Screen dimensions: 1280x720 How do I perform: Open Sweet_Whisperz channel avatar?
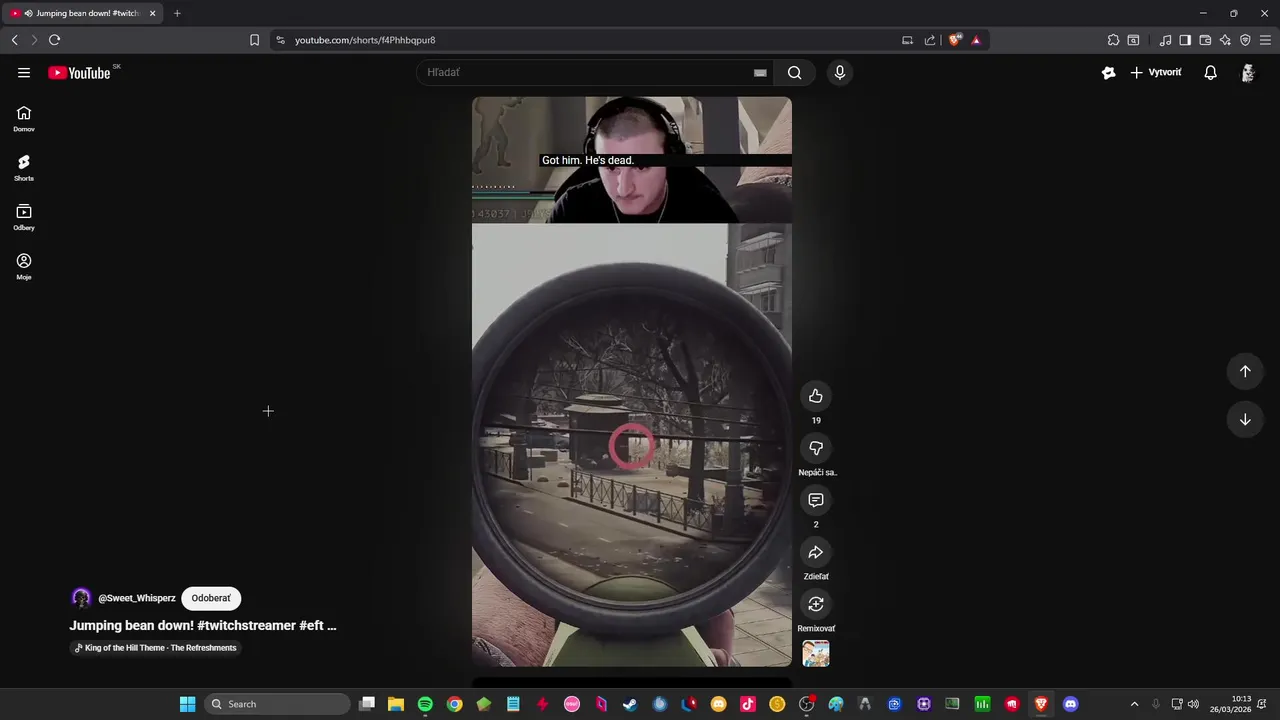pos(82,598)
